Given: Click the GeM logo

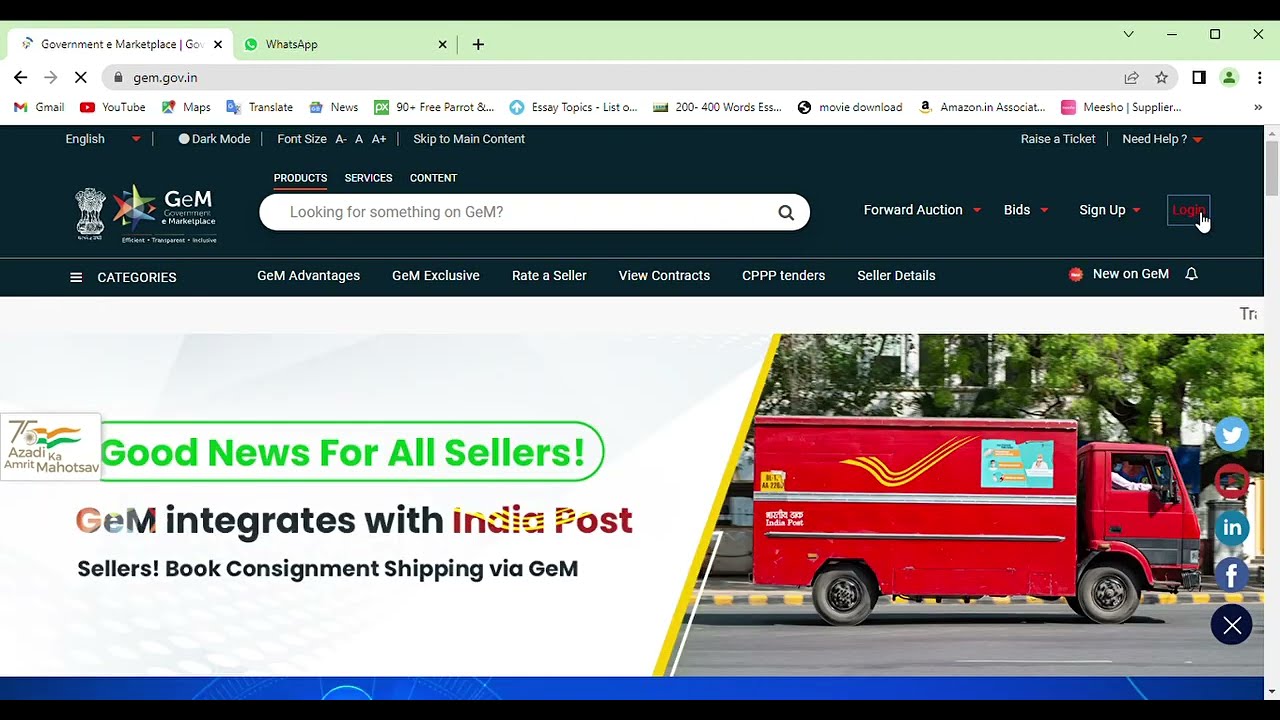Looking at the screenshot, I should coord(146,213).
